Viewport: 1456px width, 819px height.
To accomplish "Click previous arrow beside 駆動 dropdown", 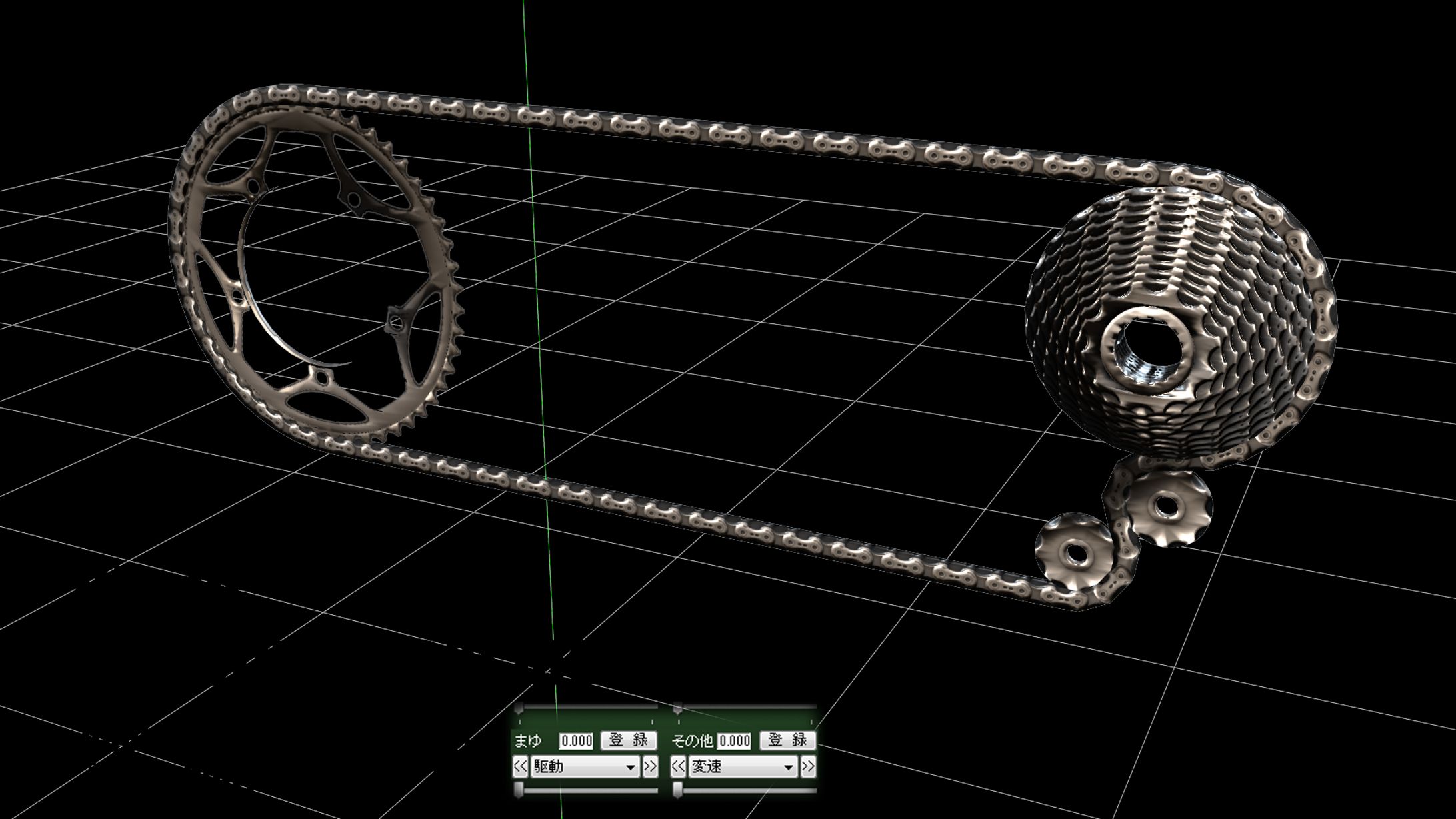I will click(519, 767).
